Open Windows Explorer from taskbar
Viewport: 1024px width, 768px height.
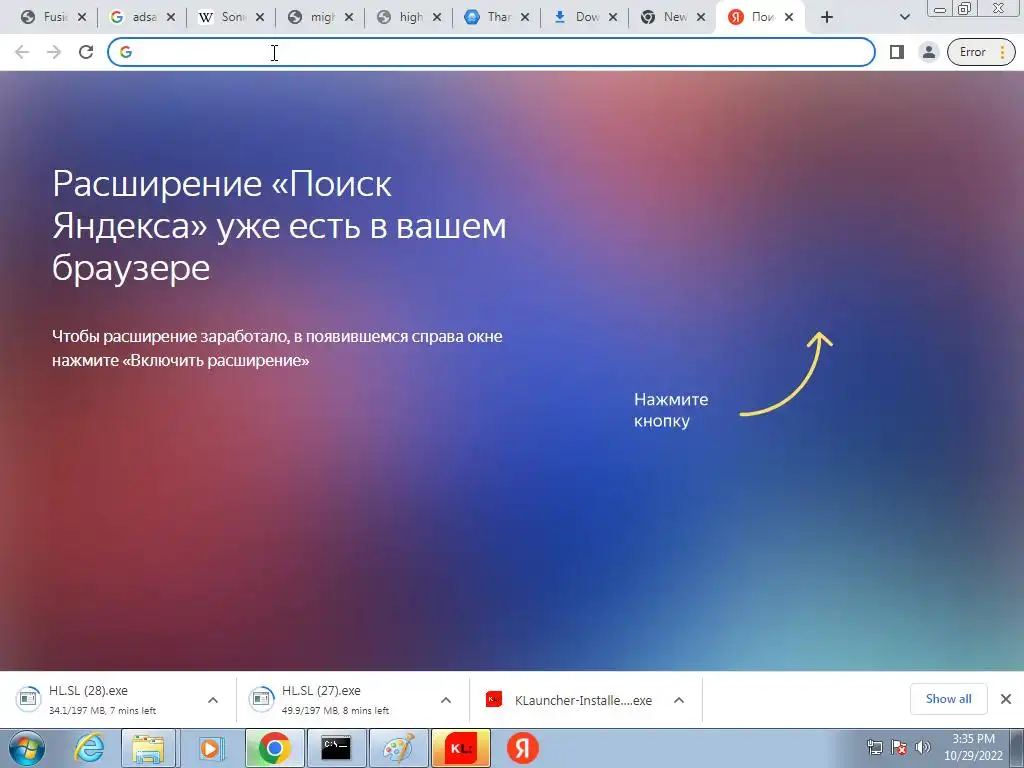click(x=148, y=748)
